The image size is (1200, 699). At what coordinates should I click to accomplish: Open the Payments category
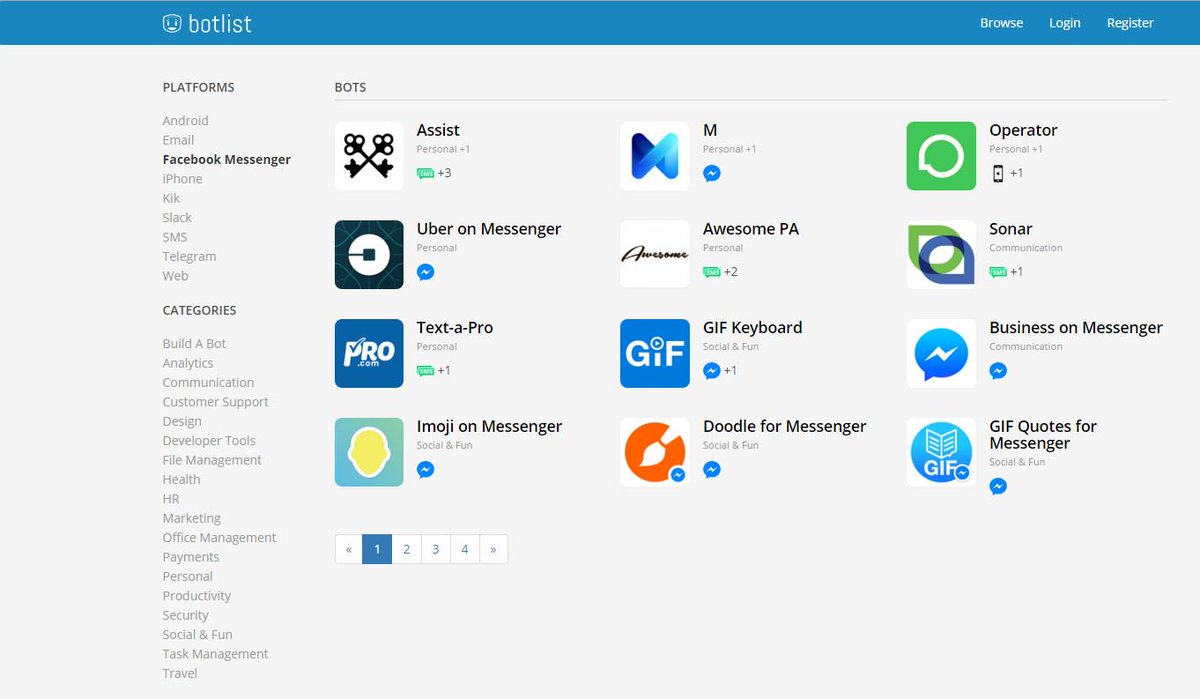click(x=191, y=557)
